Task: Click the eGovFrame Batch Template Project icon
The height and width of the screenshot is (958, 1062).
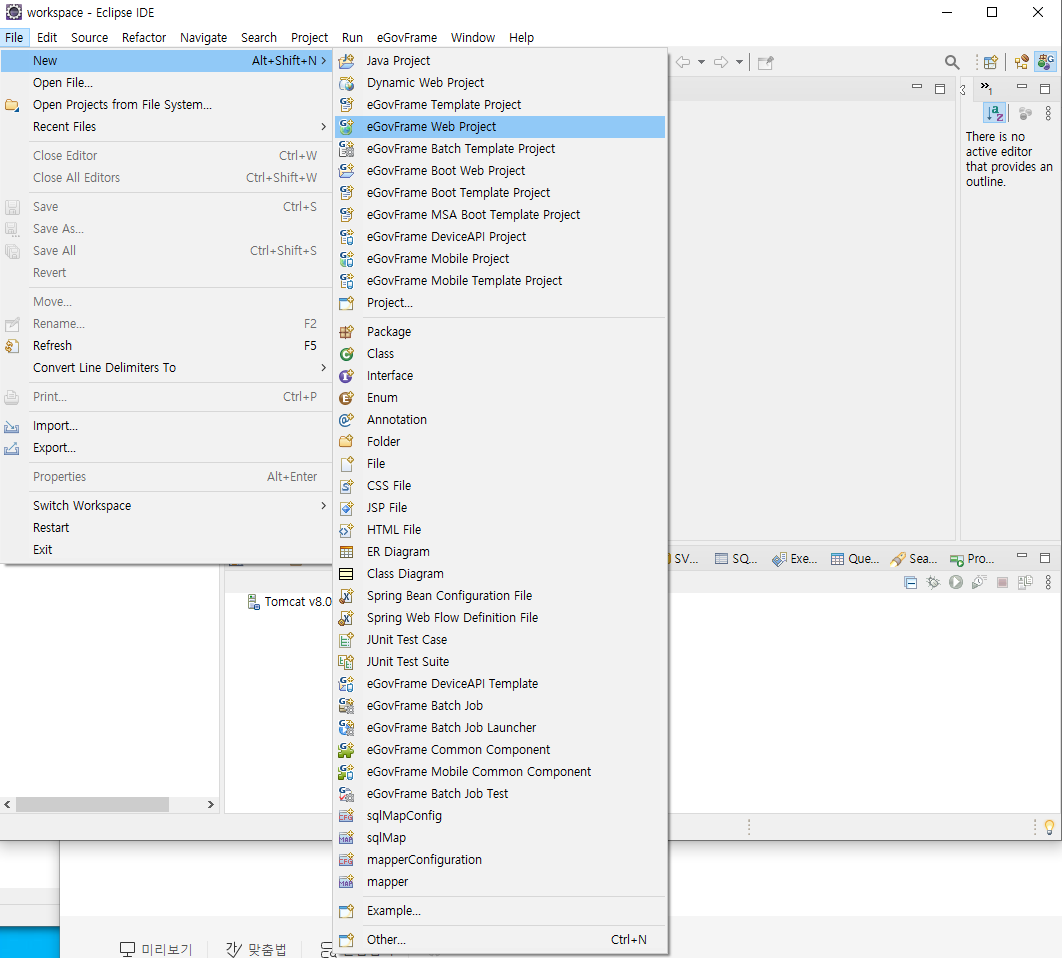Action: click(x=346, y=149)
